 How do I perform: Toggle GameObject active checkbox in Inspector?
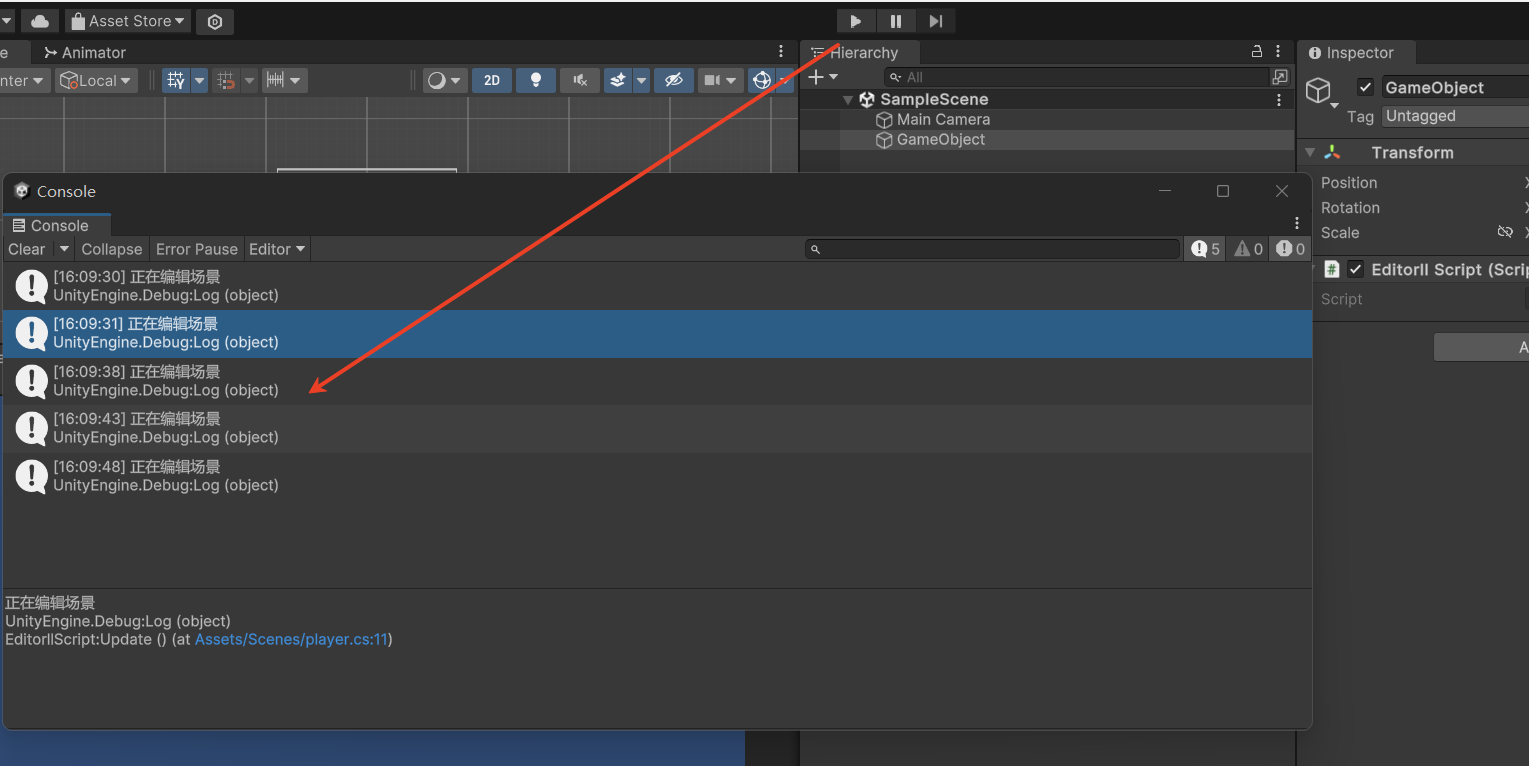tap(1365, 88)
